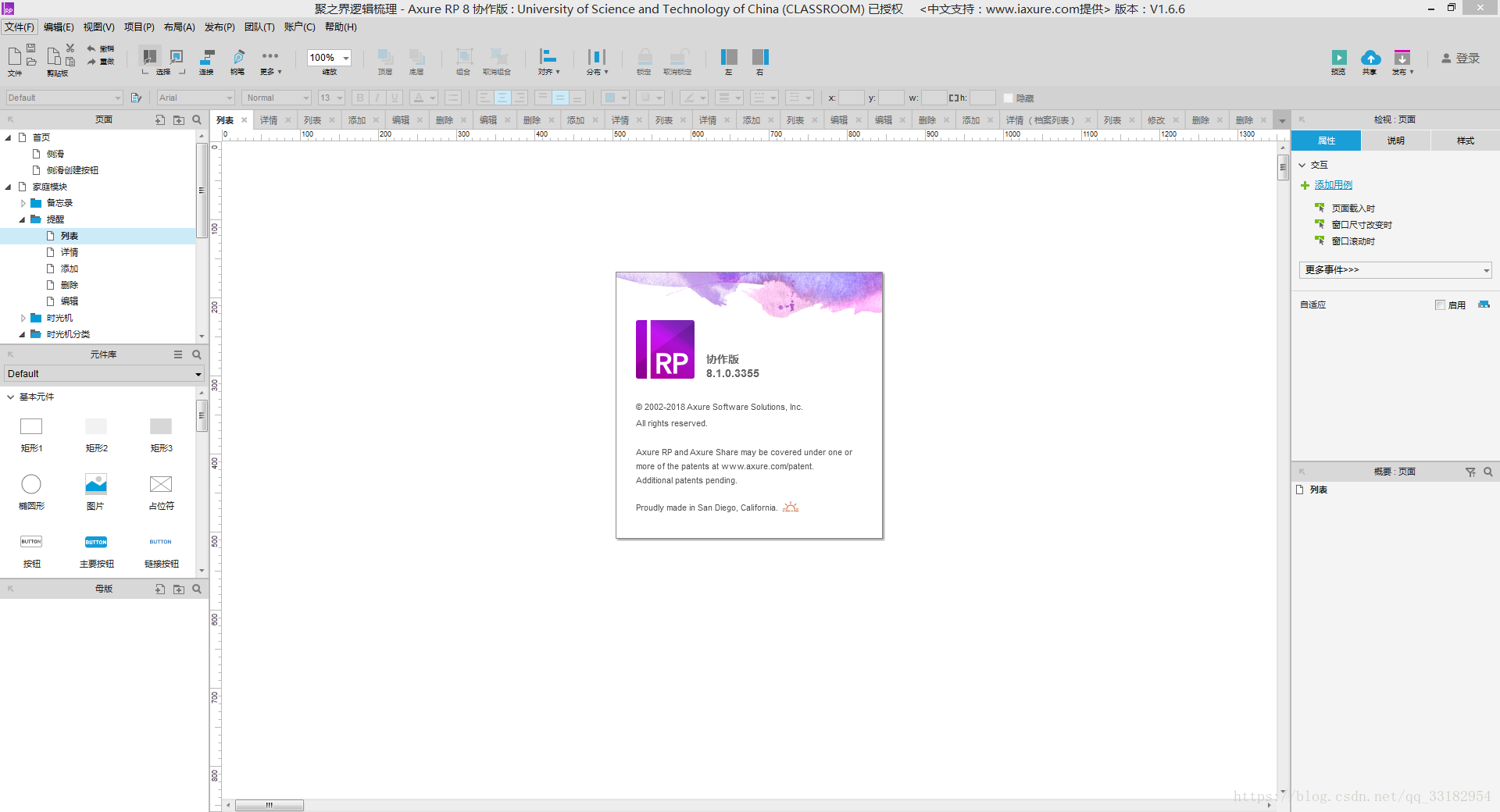
Task: Click the bring to top (顶层) icon
Action: pyautogui.click(x=385, y=57)
